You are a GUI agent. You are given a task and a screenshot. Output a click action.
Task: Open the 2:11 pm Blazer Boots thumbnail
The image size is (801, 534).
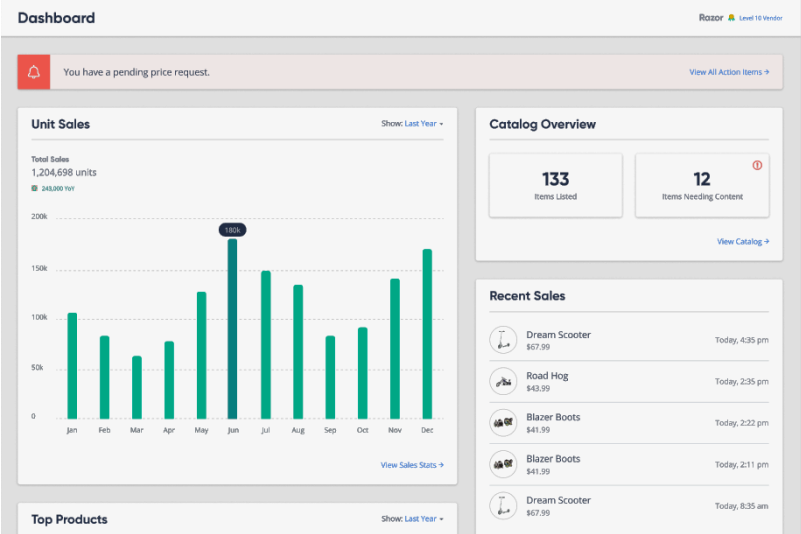click(503, 464)
